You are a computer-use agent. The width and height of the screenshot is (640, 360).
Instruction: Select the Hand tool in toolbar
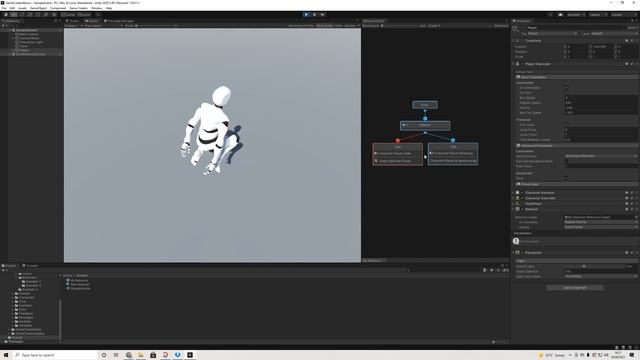(6, 14)
